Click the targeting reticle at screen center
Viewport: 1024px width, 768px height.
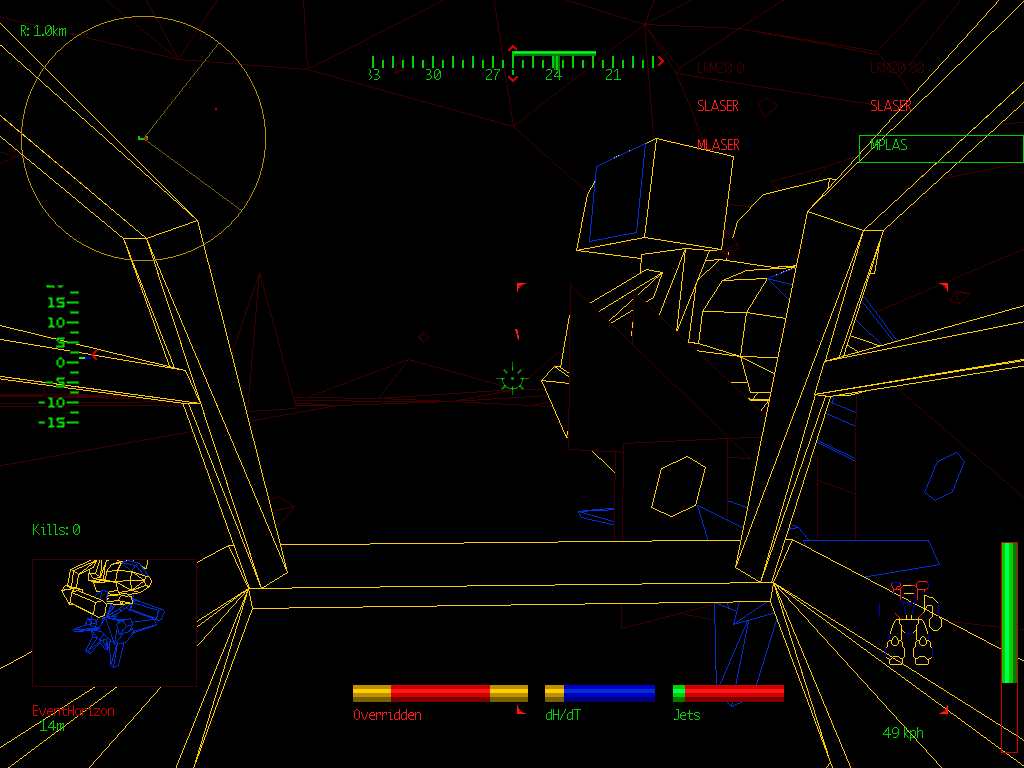click(x=510, y=378)
